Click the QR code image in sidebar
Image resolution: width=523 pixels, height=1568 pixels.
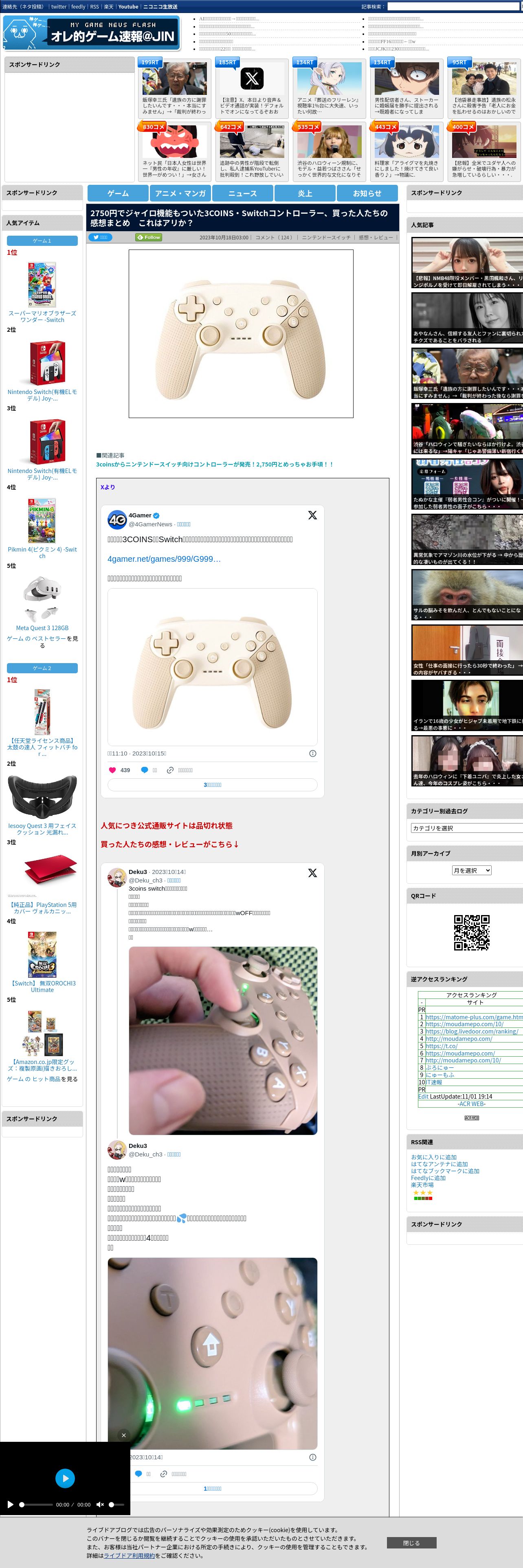coord(472,932)
